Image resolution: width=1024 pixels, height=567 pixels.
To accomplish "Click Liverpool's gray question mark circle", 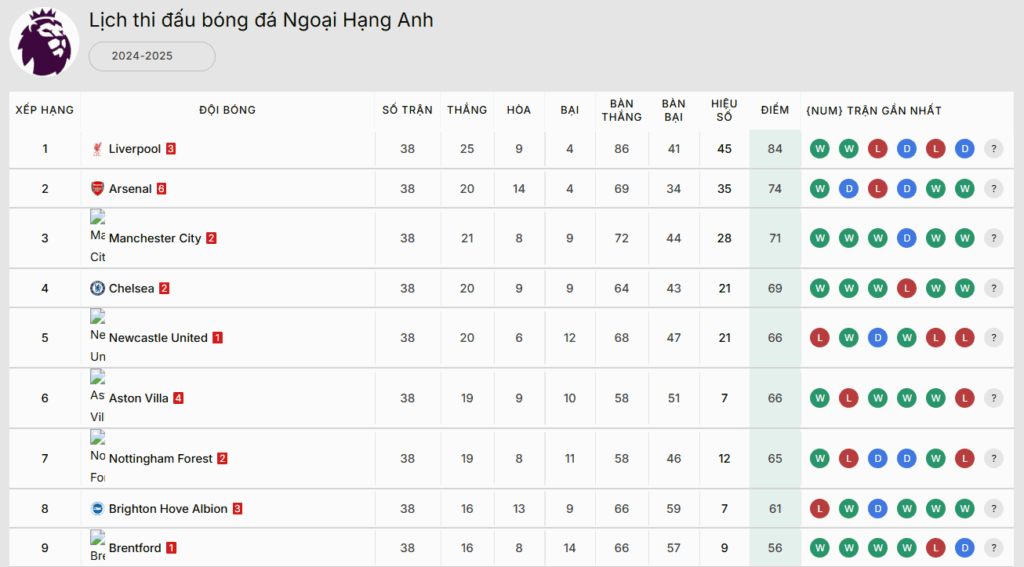I will pyautogui.click(x=993, y=149).
